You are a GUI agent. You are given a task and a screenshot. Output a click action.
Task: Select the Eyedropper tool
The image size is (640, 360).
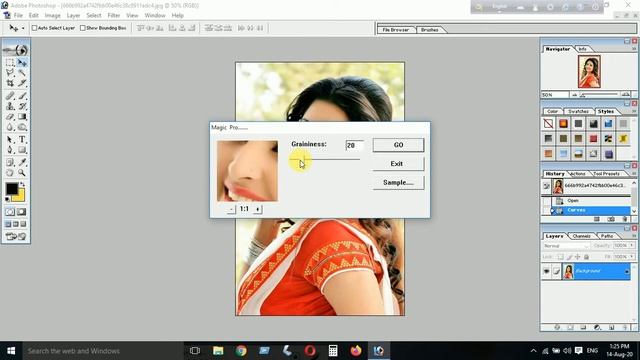coord(22,162)
